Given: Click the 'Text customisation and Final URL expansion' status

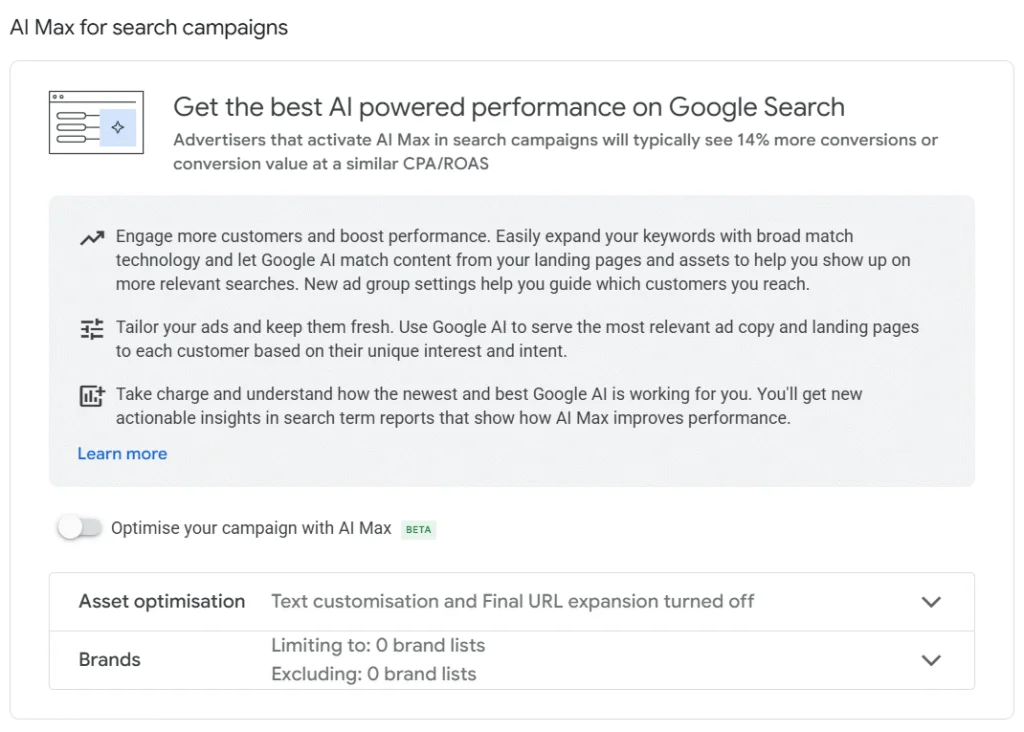Looking at the screenshot, I should pyautogui.click(x=512, y=602).
